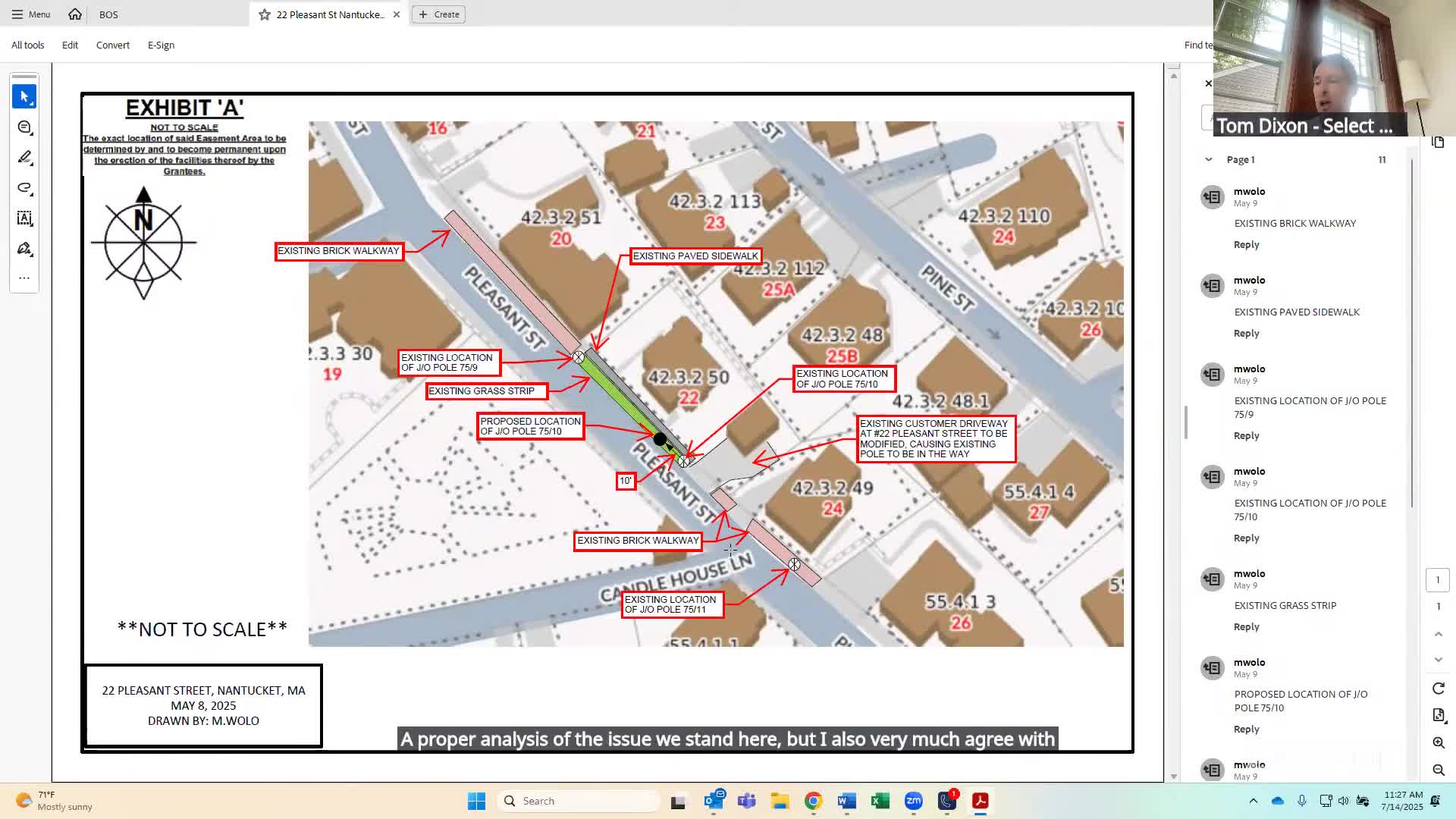Viewport: 1456px width, 819px height.
Task: Open the EXISTING PAVED SIDEWALK comment icon
Action: point(1213,286)
